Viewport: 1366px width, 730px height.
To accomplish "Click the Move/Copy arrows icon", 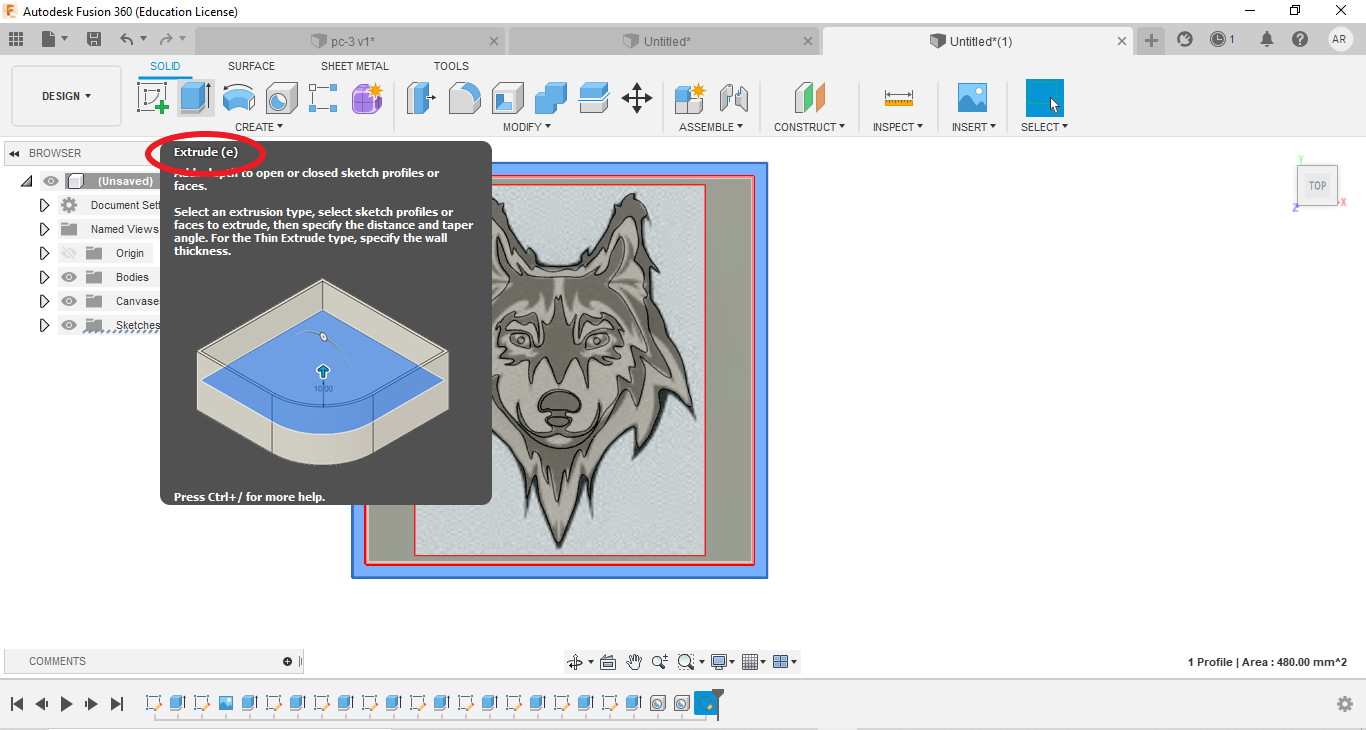I will tap(636, 97).
